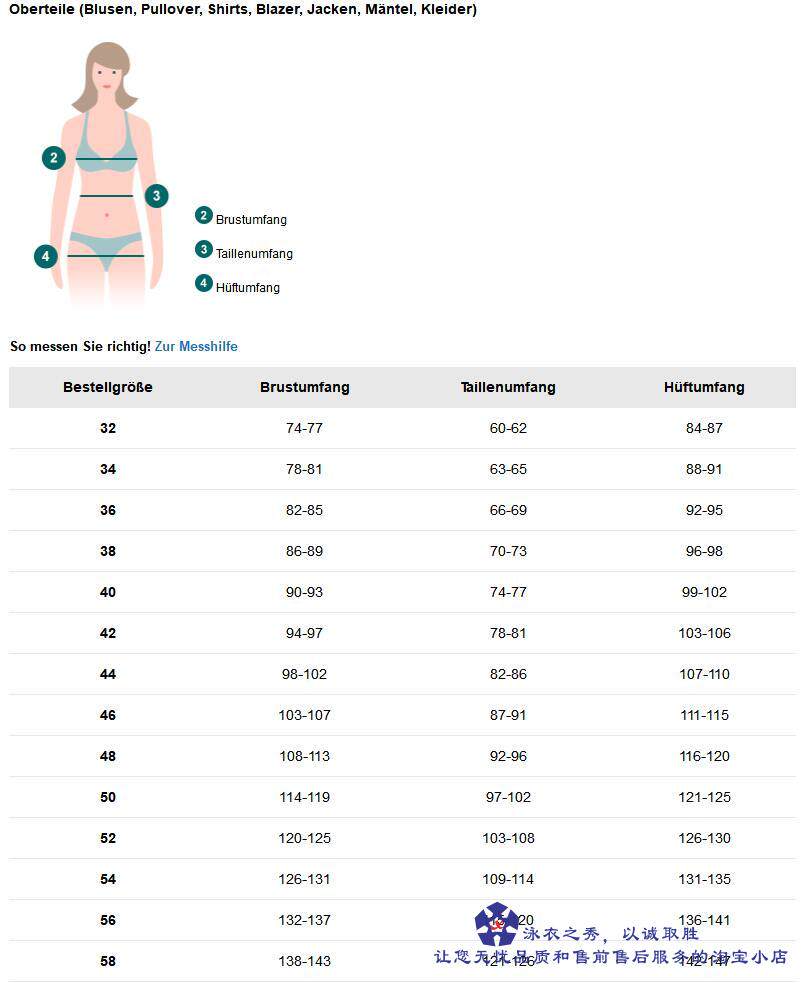Click the Oberteile heading at the top
804x983 pixels.
(243, 10)
